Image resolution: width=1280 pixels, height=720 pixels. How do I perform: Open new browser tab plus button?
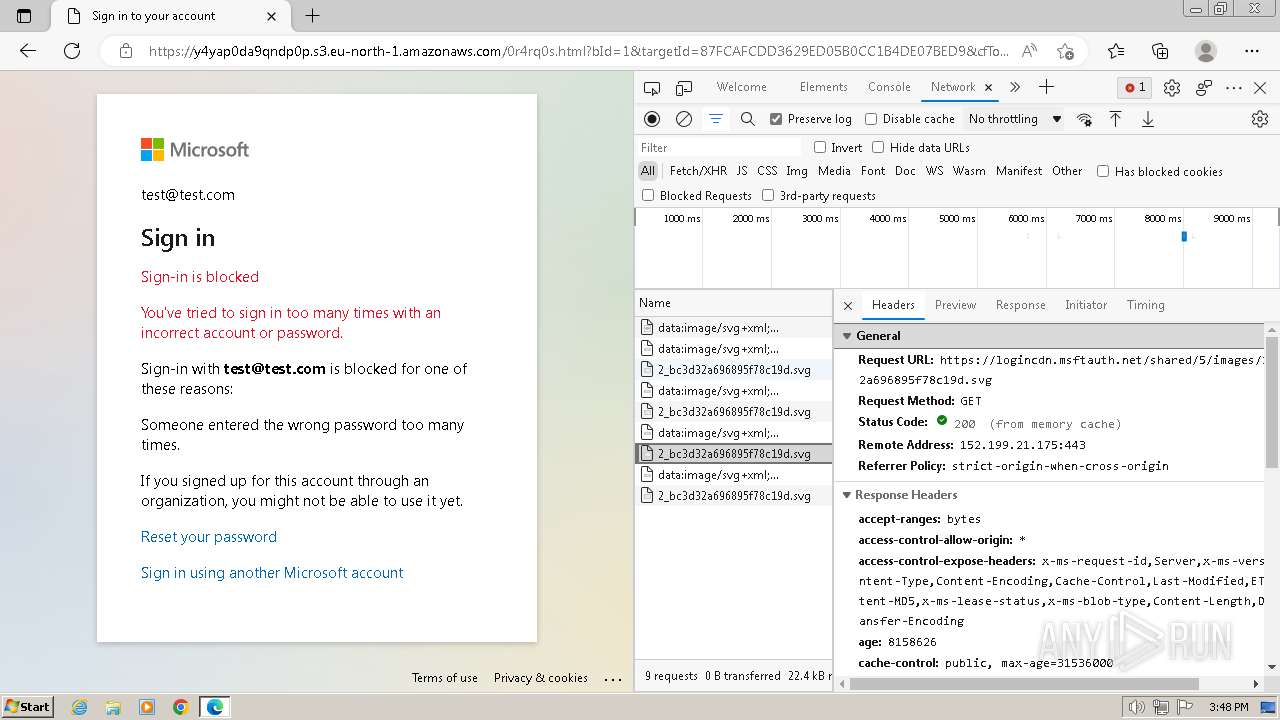pyautogui.click(x=312, y=16)
